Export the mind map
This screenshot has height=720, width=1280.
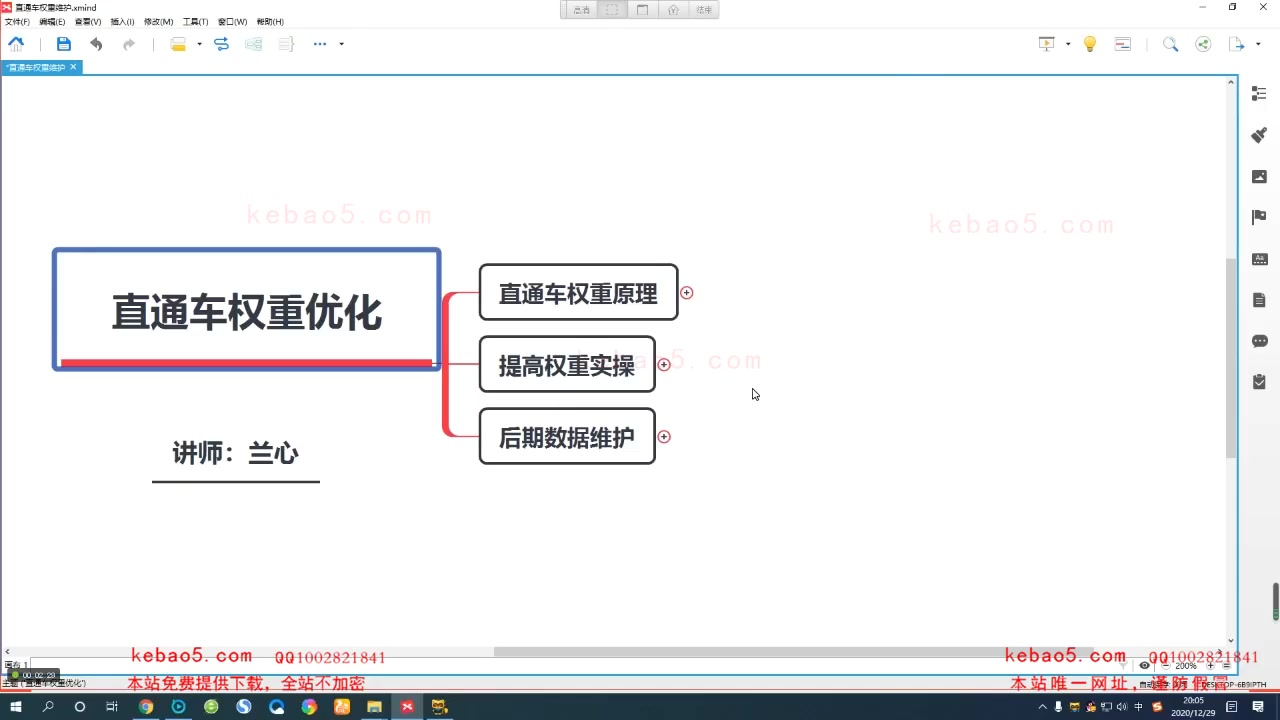pyautogui.click(x=1237, y=44)
